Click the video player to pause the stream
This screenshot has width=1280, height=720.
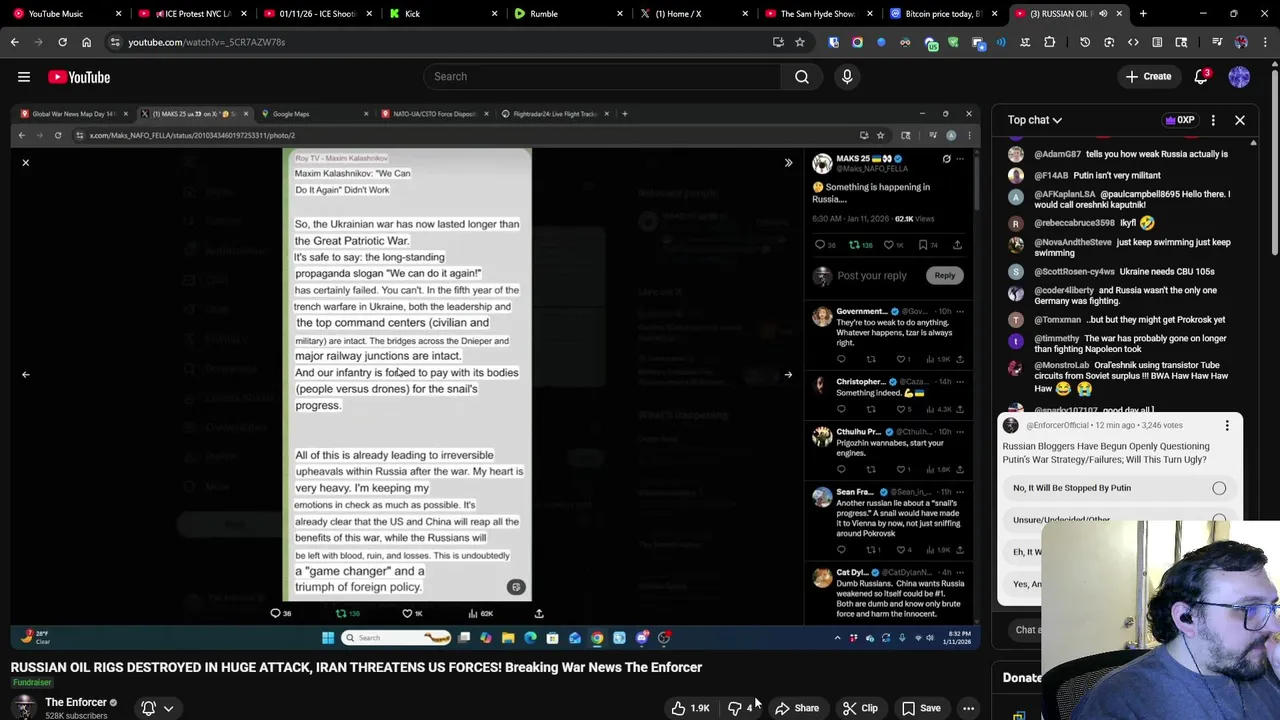[x=496, y=375]
